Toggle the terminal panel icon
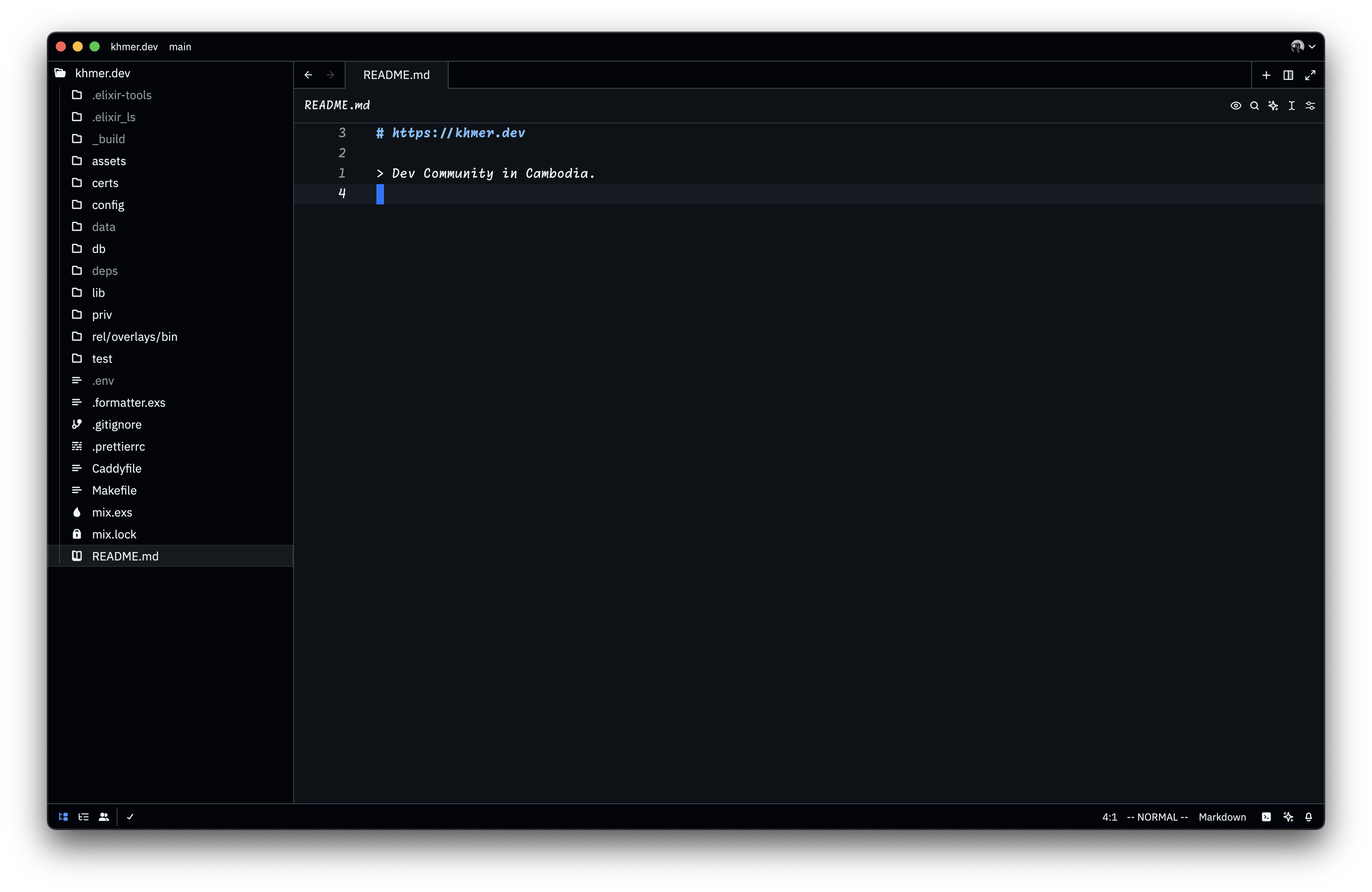Image resolution: width=1372 pixels, height=892 pixels. (x=1266, y=816)
